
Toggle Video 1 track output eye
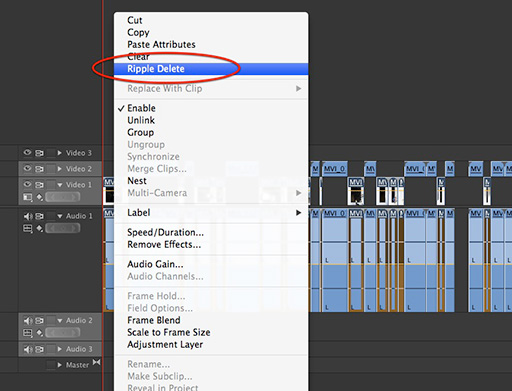[27, 184]
